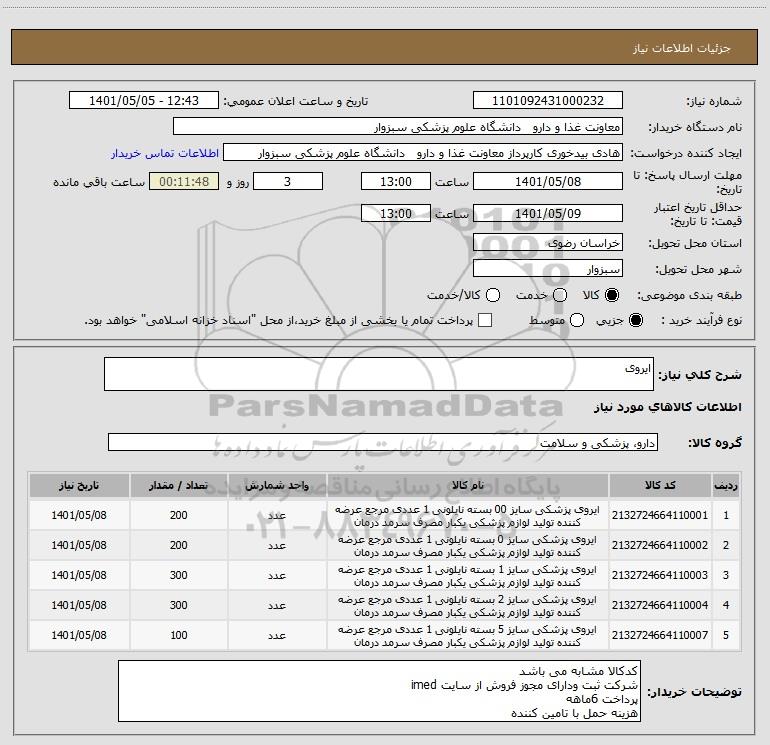Select product code 213272464110004
Image resolution: width=770 pixels, height=745 pixels.
pyautogui.click(x=660, y=605)
